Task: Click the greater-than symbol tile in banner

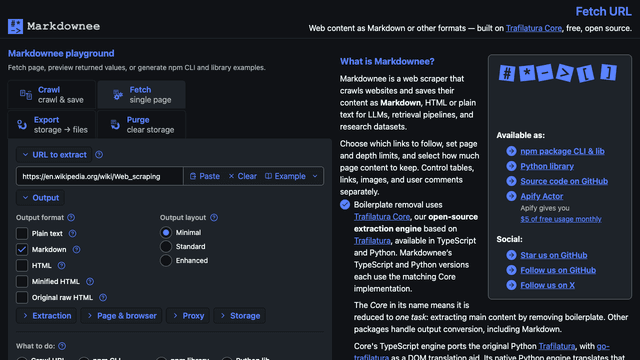Action: click(565, 73)
